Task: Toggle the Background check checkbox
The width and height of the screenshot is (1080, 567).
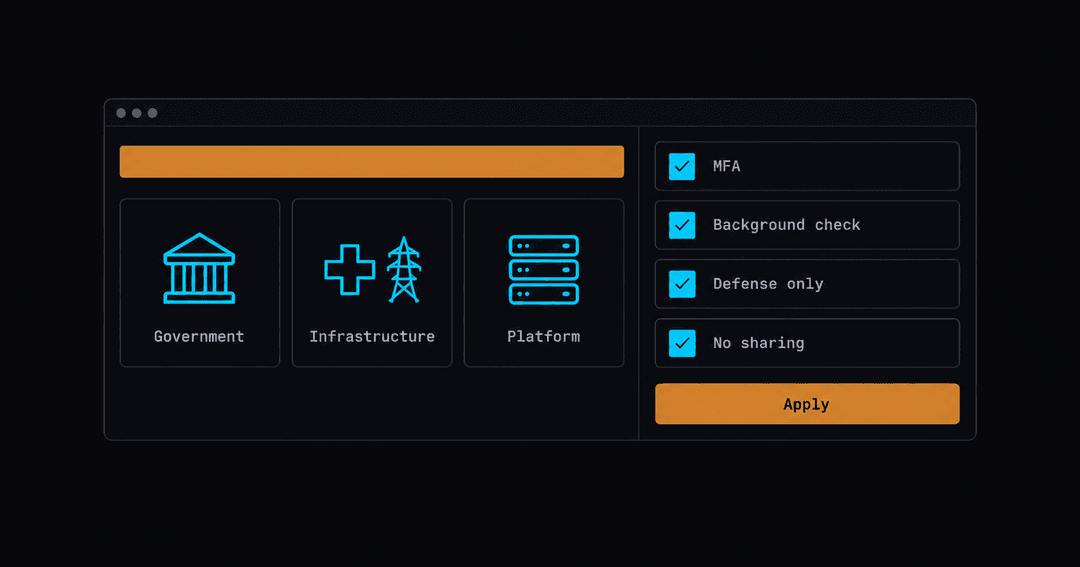Action: tap(682, 225)
